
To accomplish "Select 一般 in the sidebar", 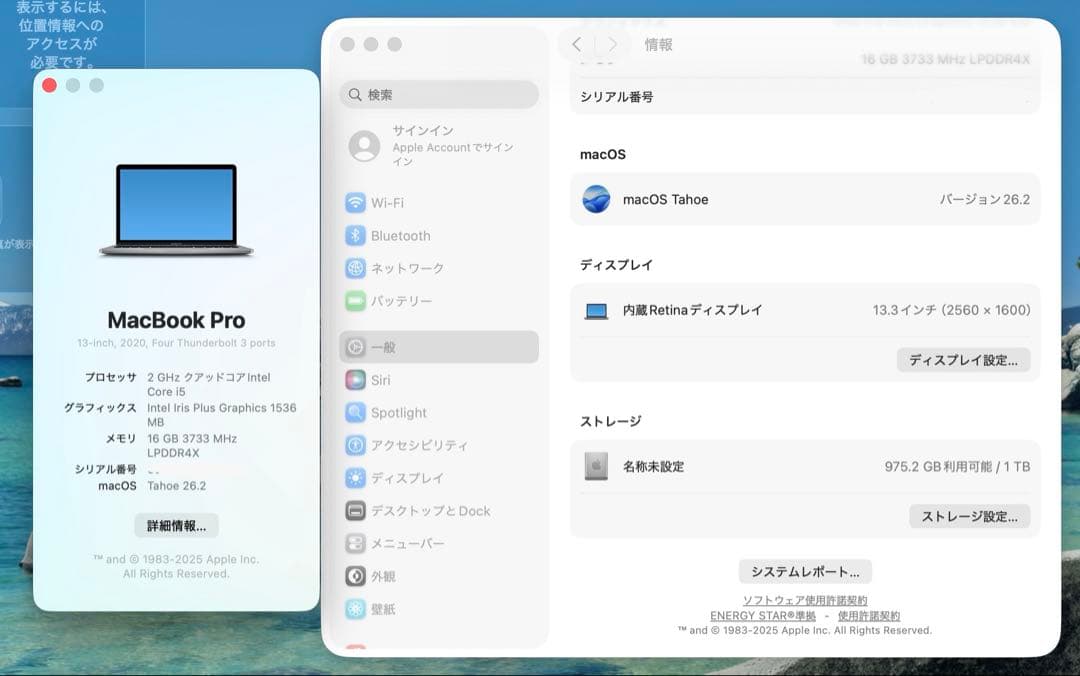I will pos(439,347).
